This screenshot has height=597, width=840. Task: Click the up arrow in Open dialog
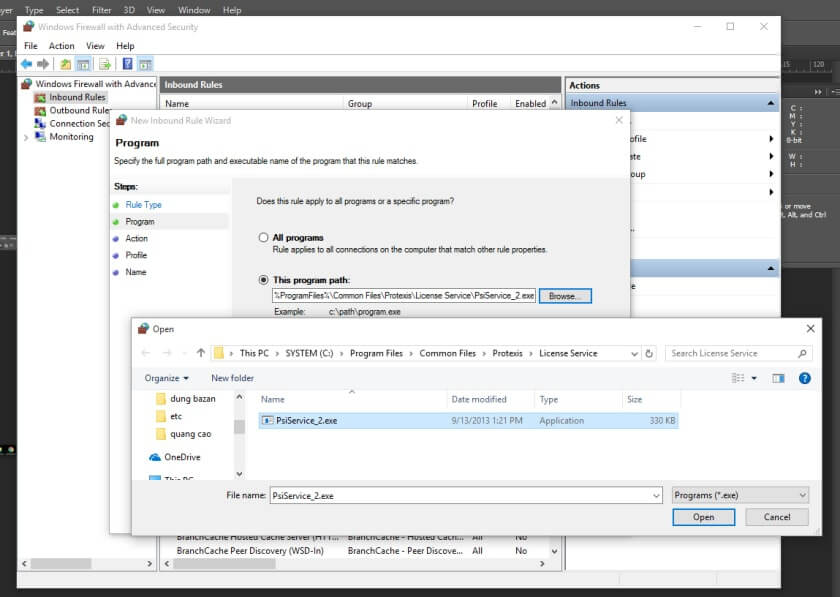tap(201, 353)
